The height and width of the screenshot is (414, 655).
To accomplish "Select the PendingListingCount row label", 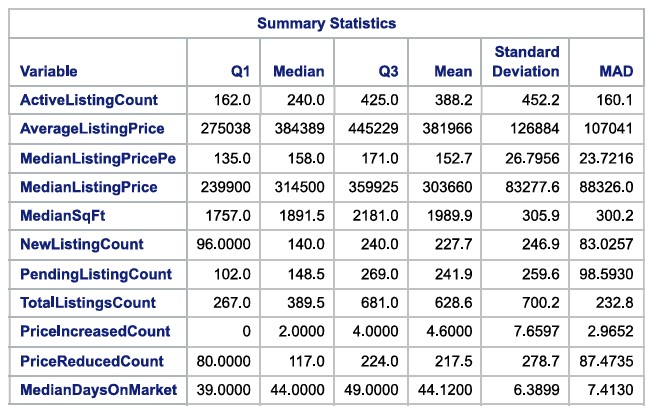I will (x=96, y=273).
